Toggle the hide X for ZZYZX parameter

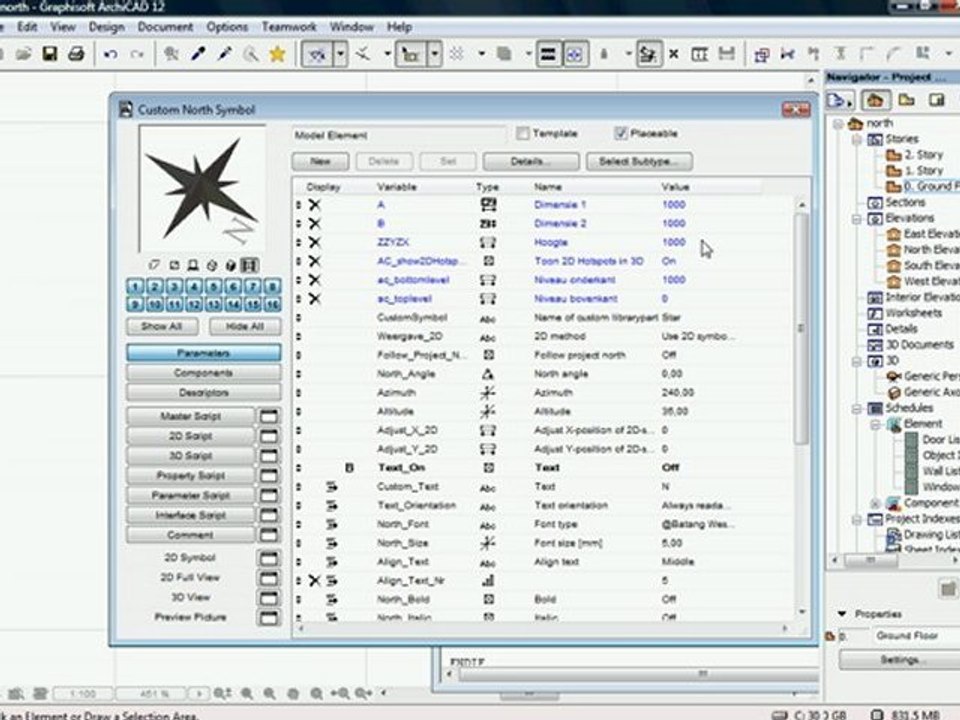tap(314, 242)
